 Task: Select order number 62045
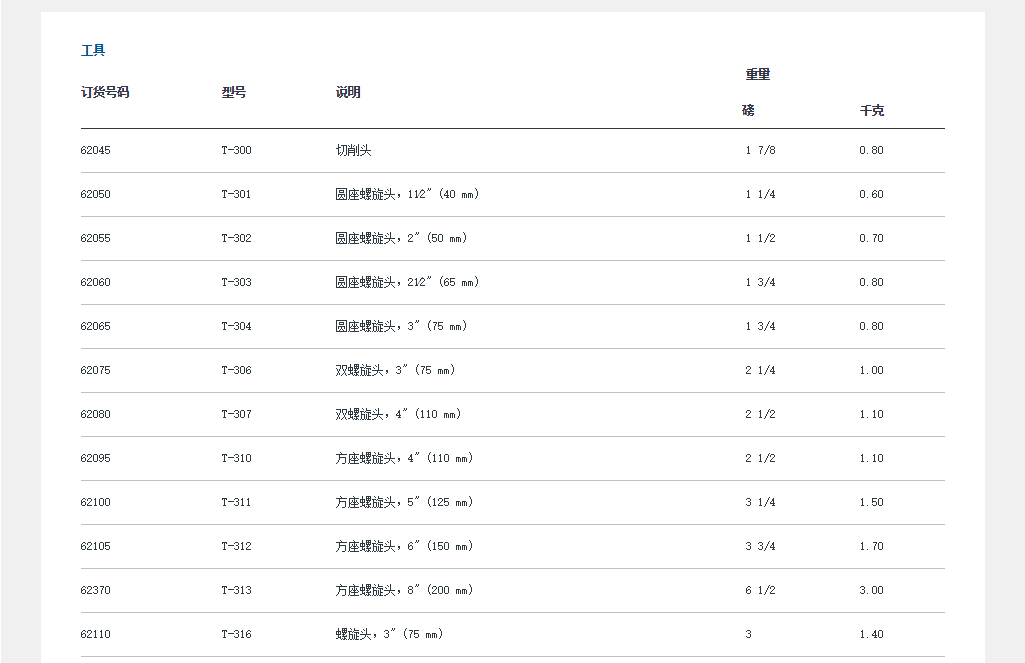click(x=96, y=150)
